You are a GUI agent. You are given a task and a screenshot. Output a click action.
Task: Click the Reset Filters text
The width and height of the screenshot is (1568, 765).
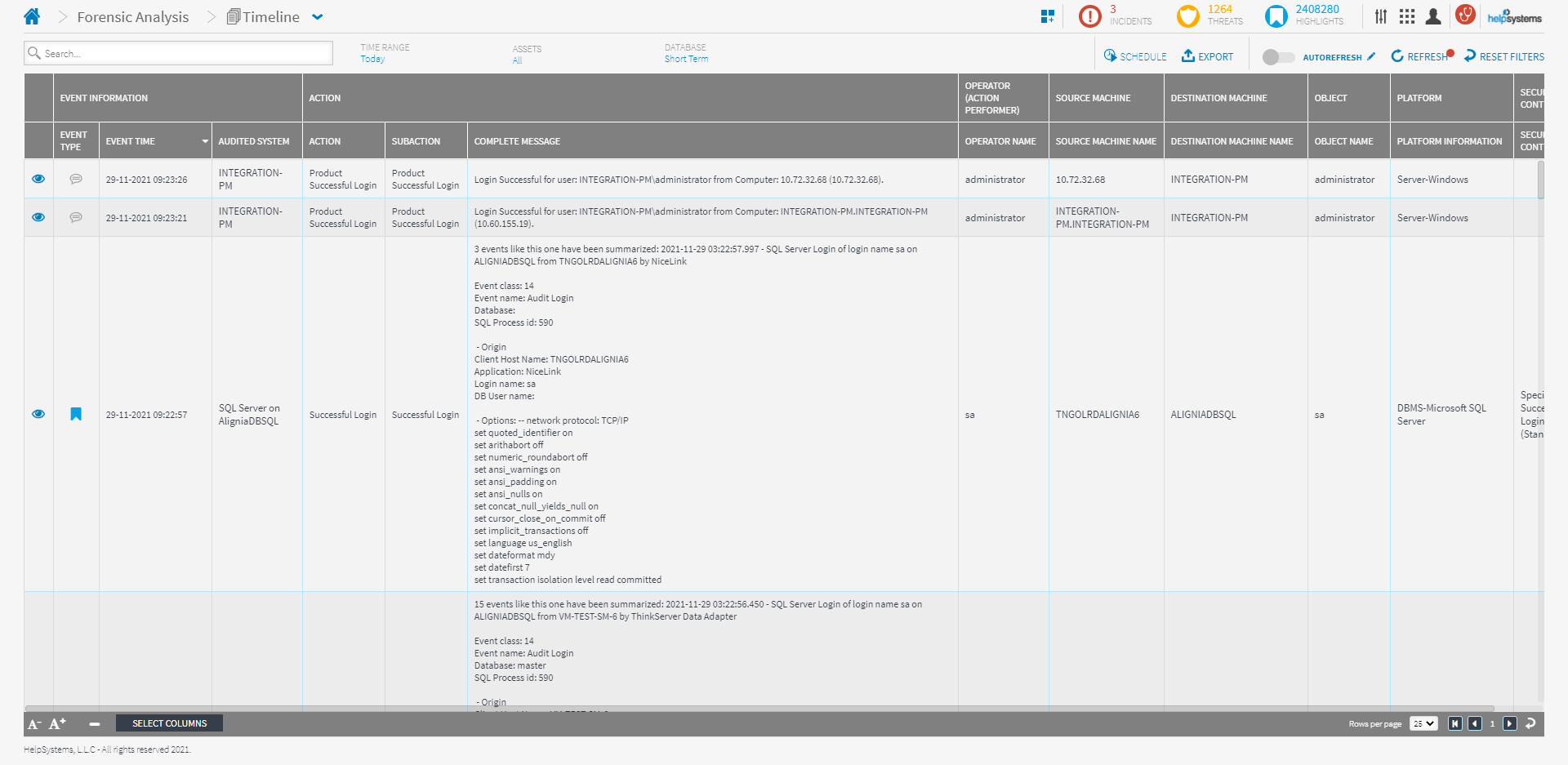(x=1512, y=57)
